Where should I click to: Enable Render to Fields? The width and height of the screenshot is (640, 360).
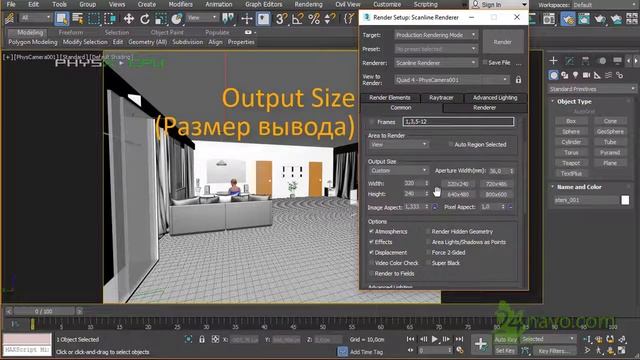(371, 274)
